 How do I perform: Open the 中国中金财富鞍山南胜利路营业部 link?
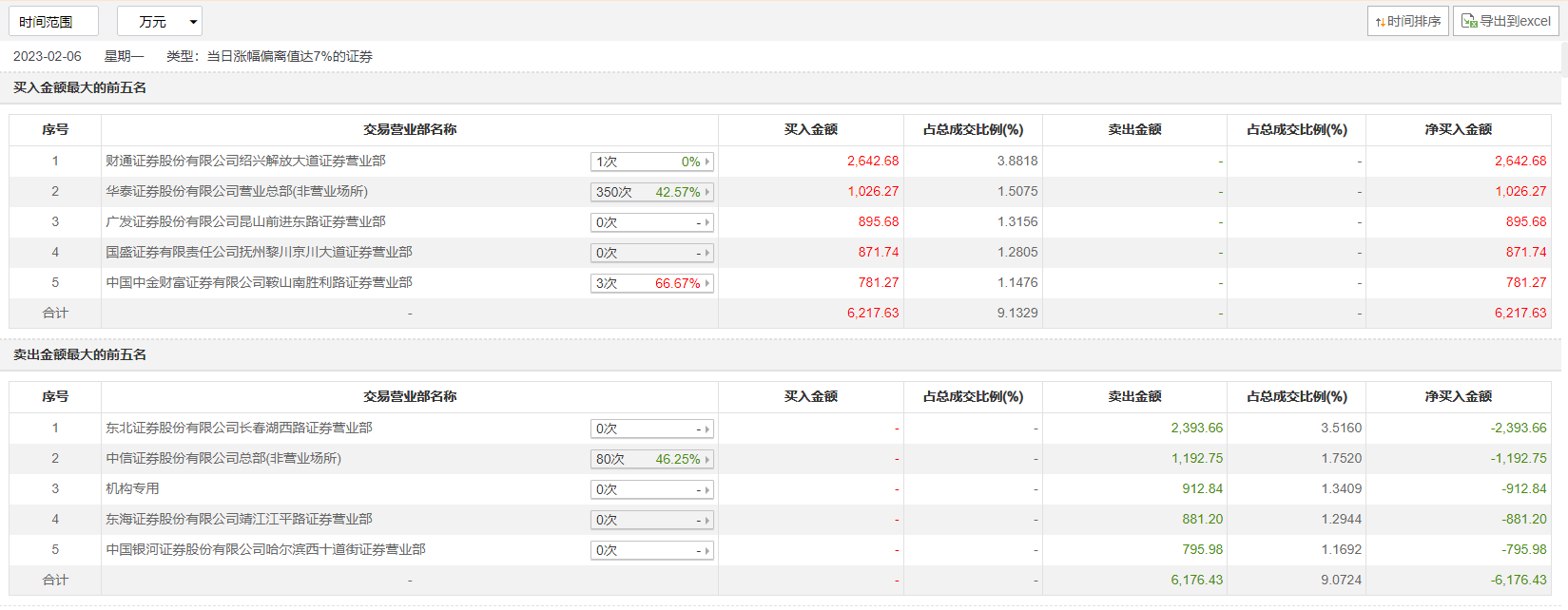pos(259,282)
